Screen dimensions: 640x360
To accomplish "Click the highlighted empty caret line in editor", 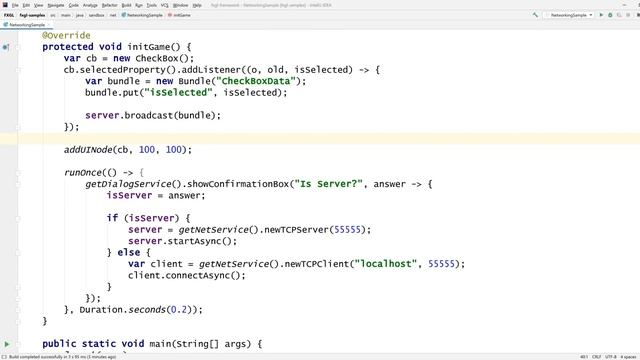I will [x=320, y=138].
